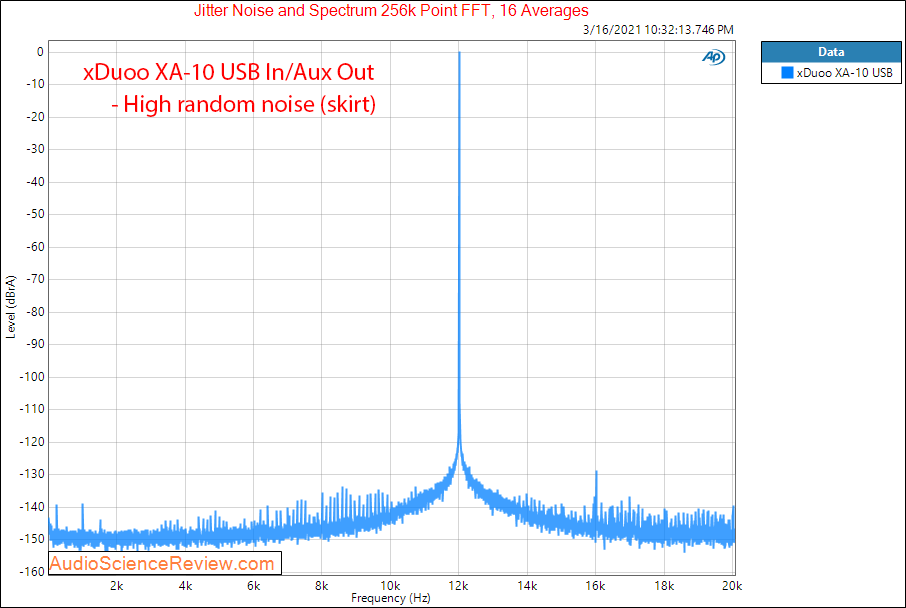Click the Level (dBrA) axis title

click(x=11, y=307)
